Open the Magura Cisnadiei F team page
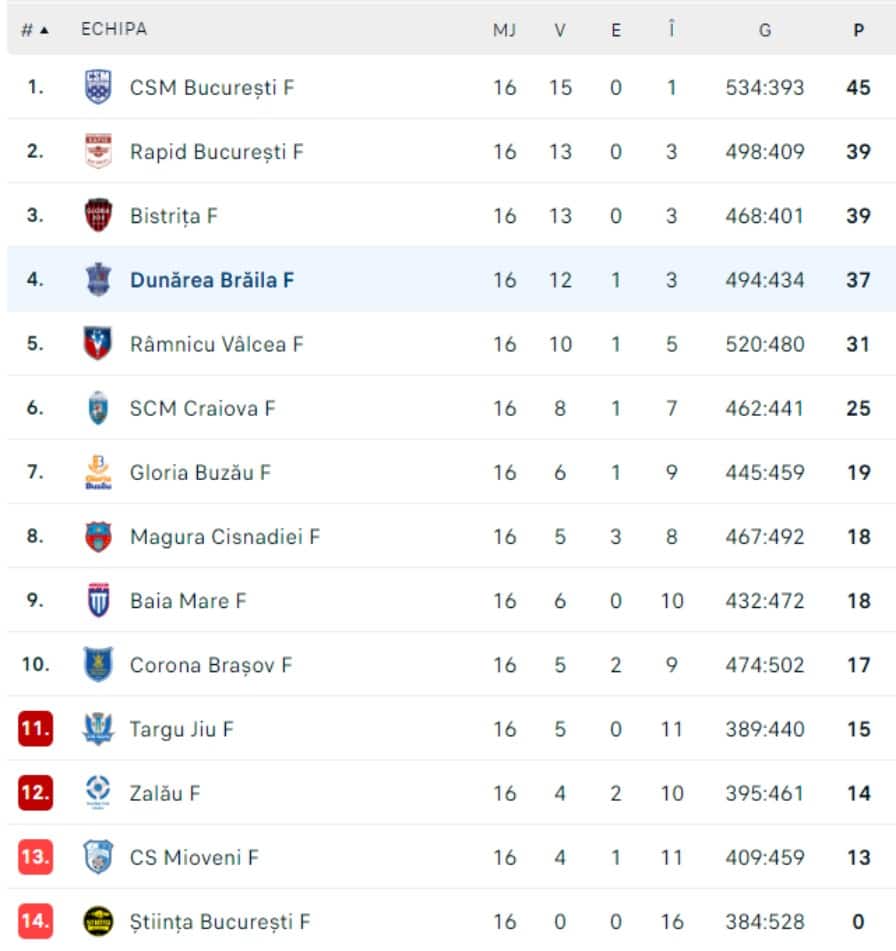This screenshot has width=896, height=951. [224, 536]
